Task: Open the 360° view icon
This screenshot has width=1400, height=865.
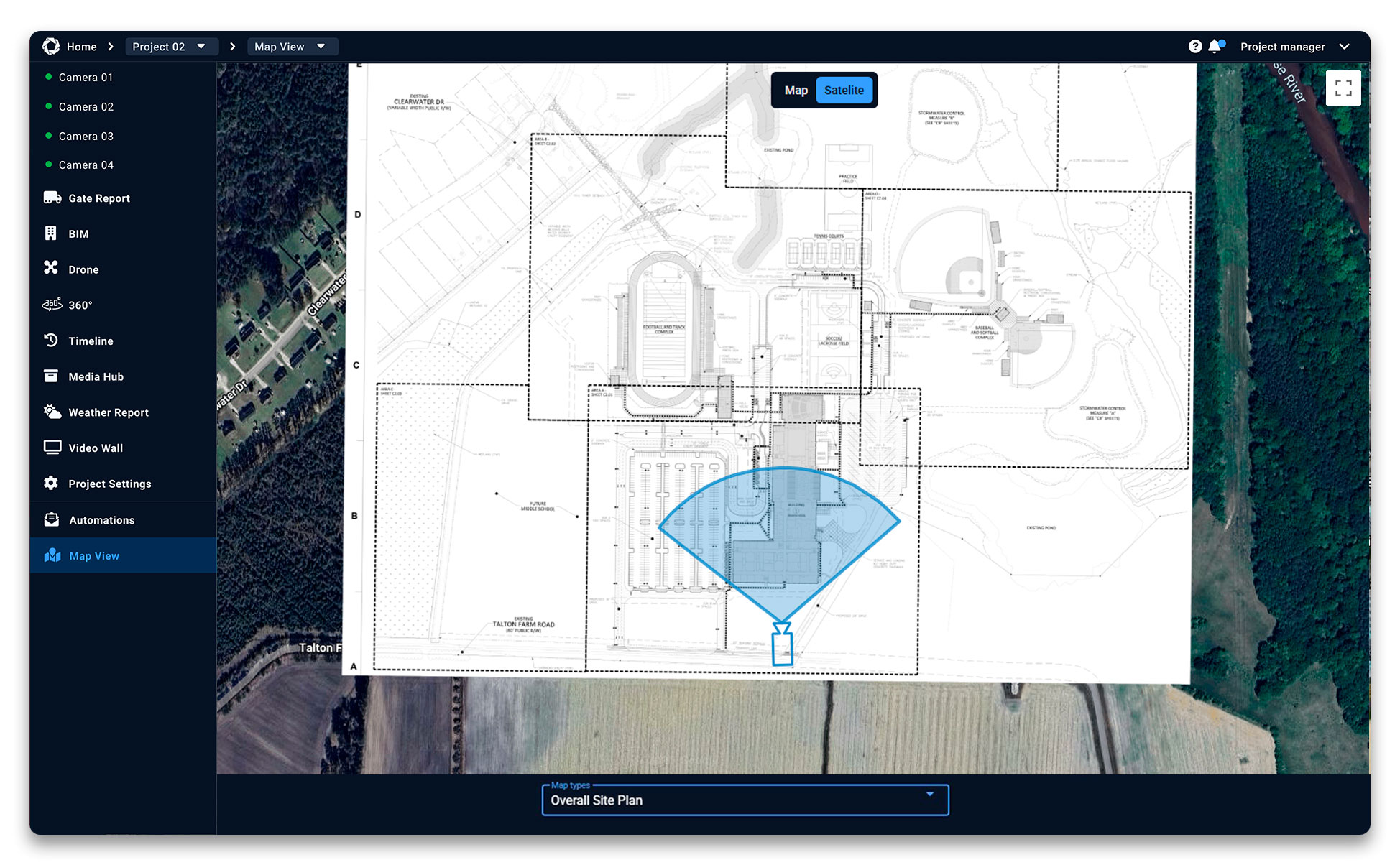Action: pyautogui.click(x=52, y=305)
